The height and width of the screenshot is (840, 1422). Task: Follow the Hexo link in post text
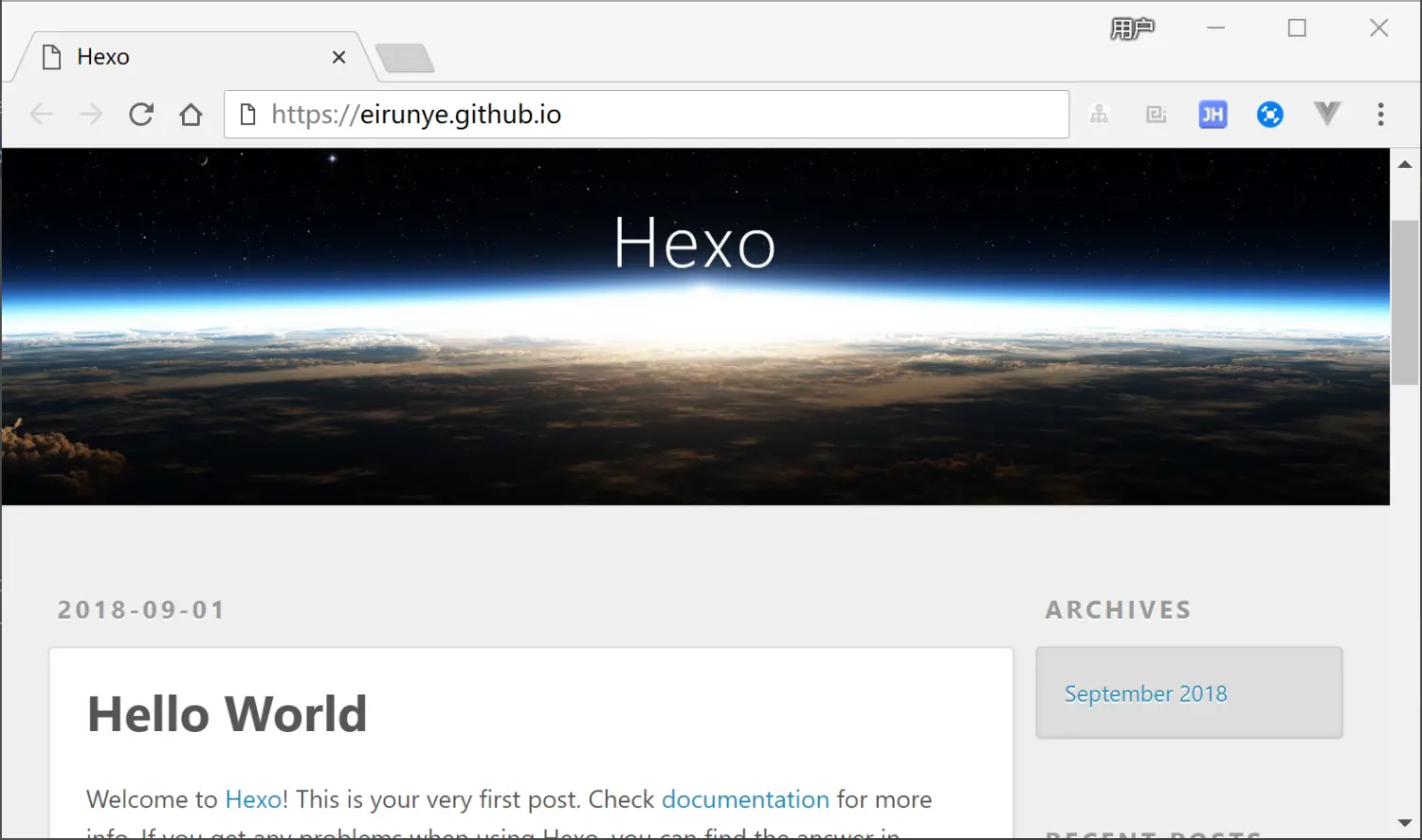pos(253,799)
